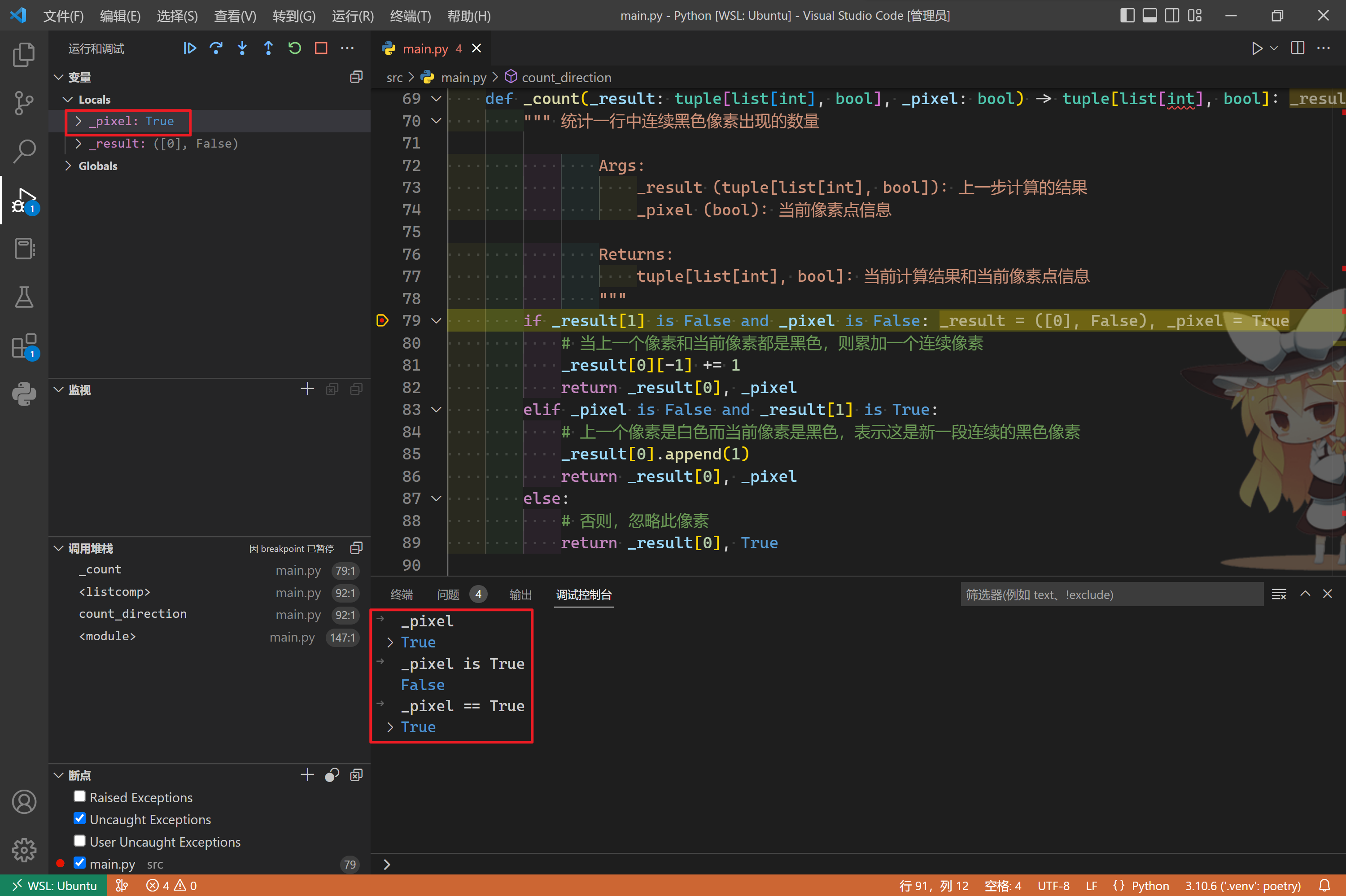
Task: Open the Testing flask view
Action: pyautogui.click(x=23, y=297)
